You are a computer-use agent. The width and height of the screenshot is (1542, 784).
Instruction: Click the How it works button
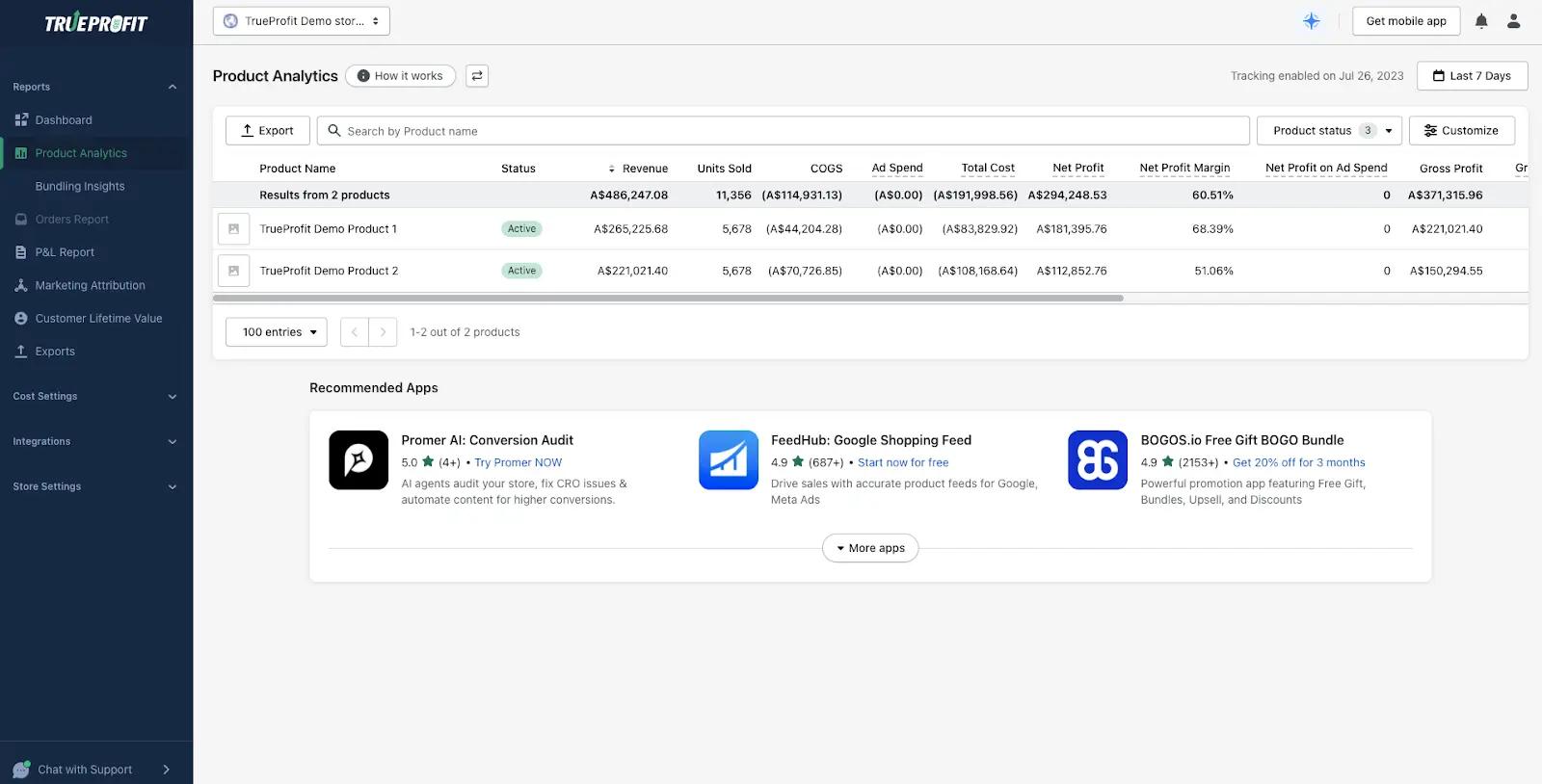pos(401,76)
